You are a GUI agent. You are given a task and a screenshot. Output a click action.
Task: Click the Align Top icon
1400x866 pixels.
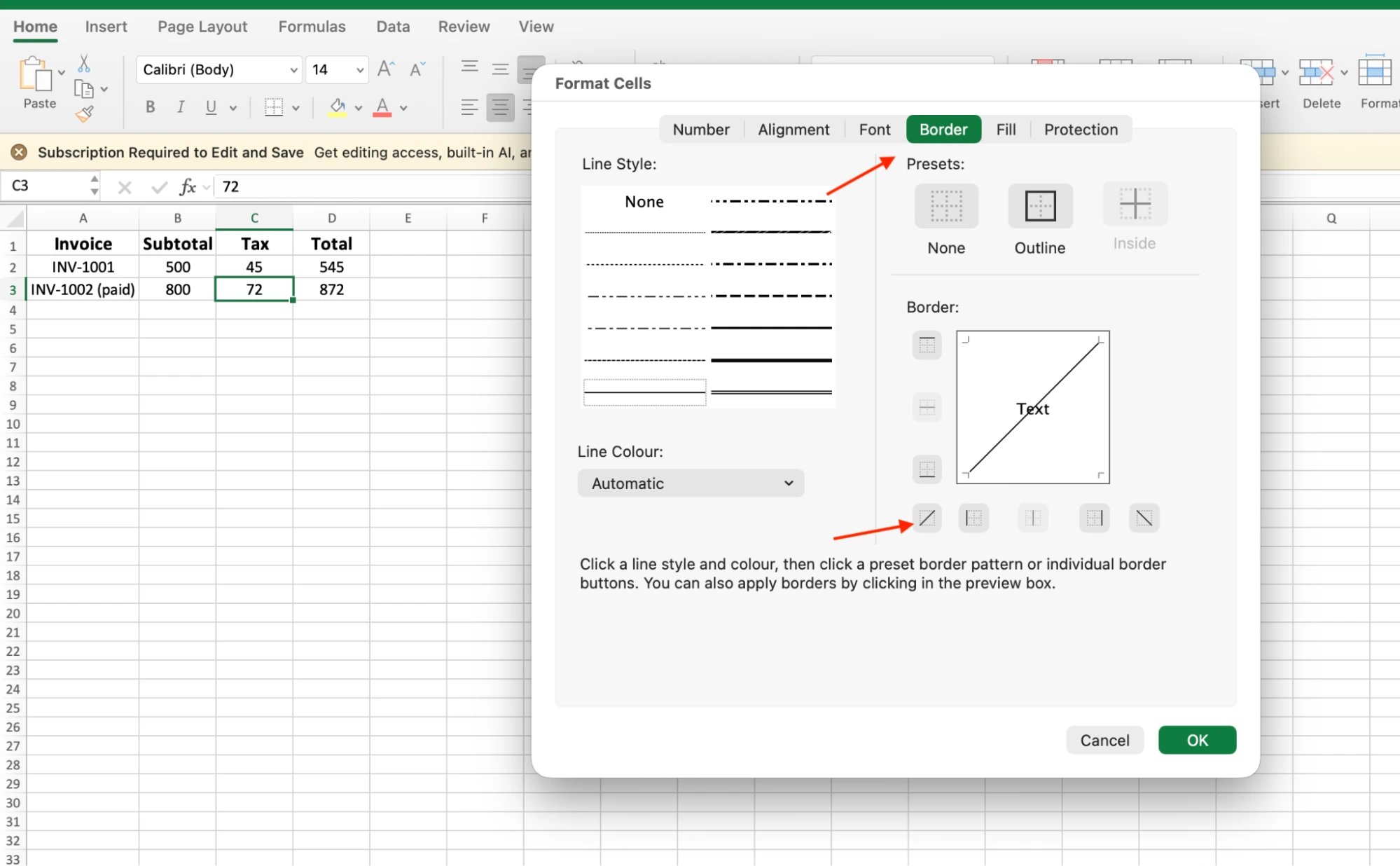click(x=469, y=68)
